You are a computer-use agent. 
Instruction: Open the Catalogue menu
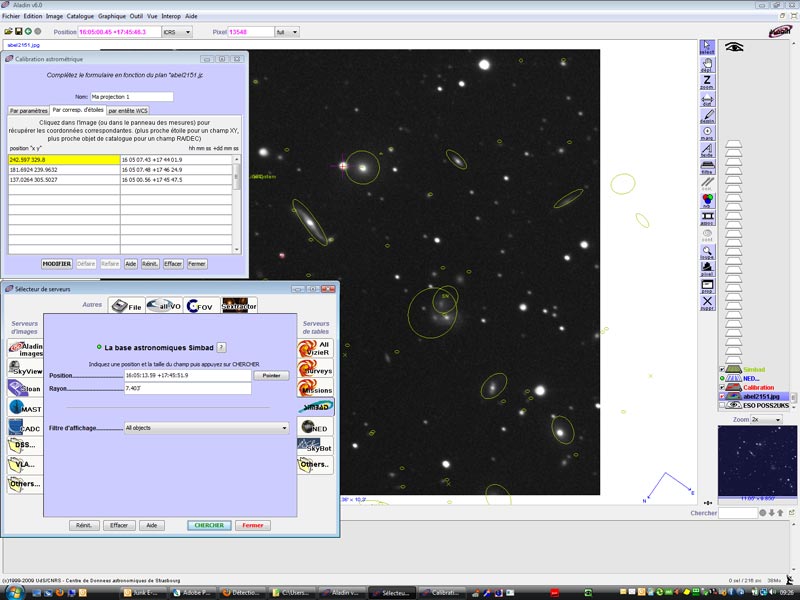(x=80, y=16)
